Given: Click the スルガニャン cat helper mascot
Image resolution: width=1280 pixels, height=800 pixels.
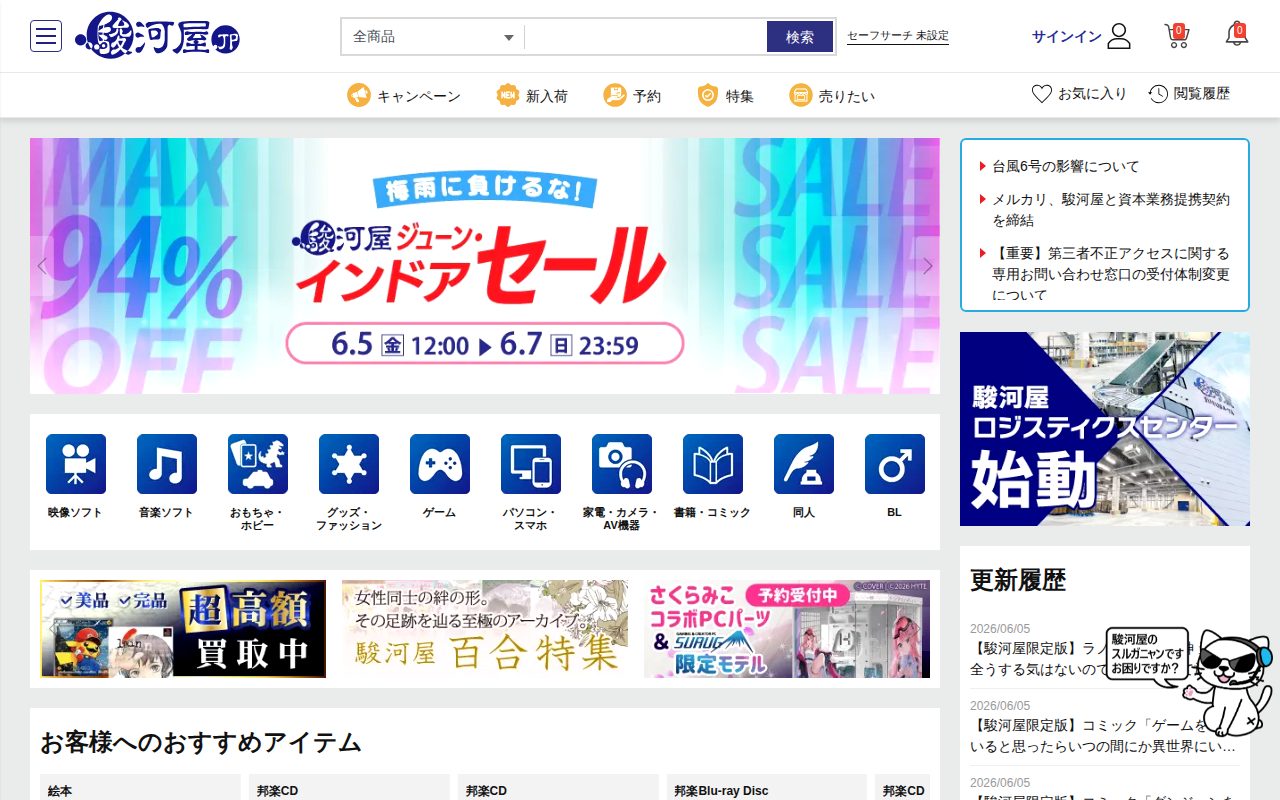Looking at the screenshot, I should click(x=1231, y=682).
